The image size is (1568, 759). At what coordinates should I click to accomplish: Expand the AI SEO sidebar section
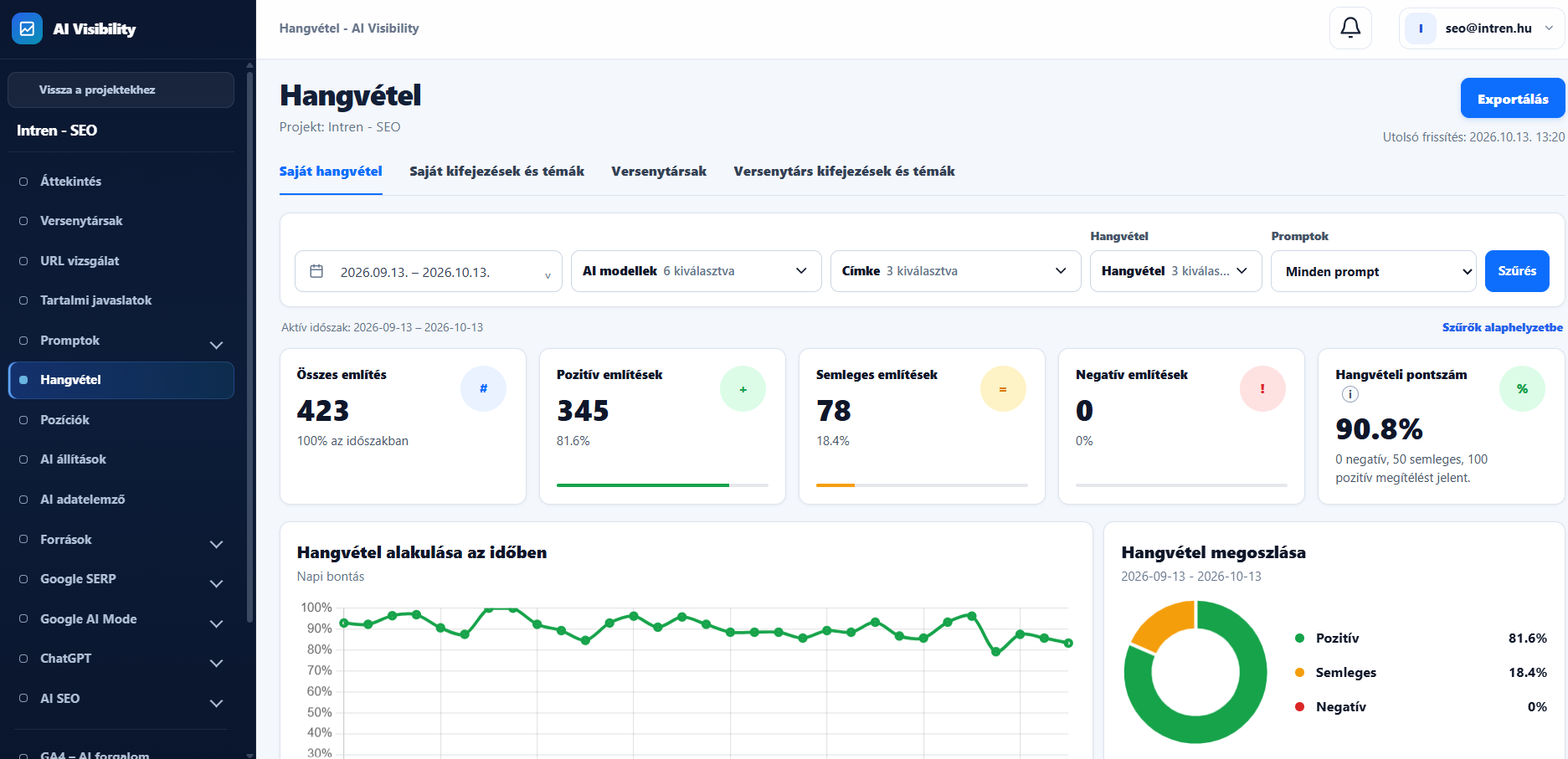click(216, 703)
